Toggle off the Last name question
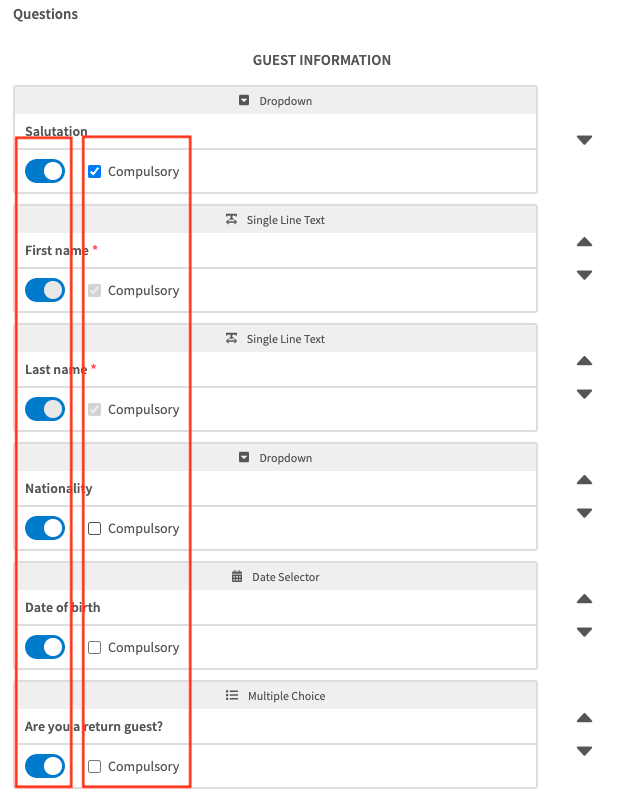 click(x=45, y=409)
